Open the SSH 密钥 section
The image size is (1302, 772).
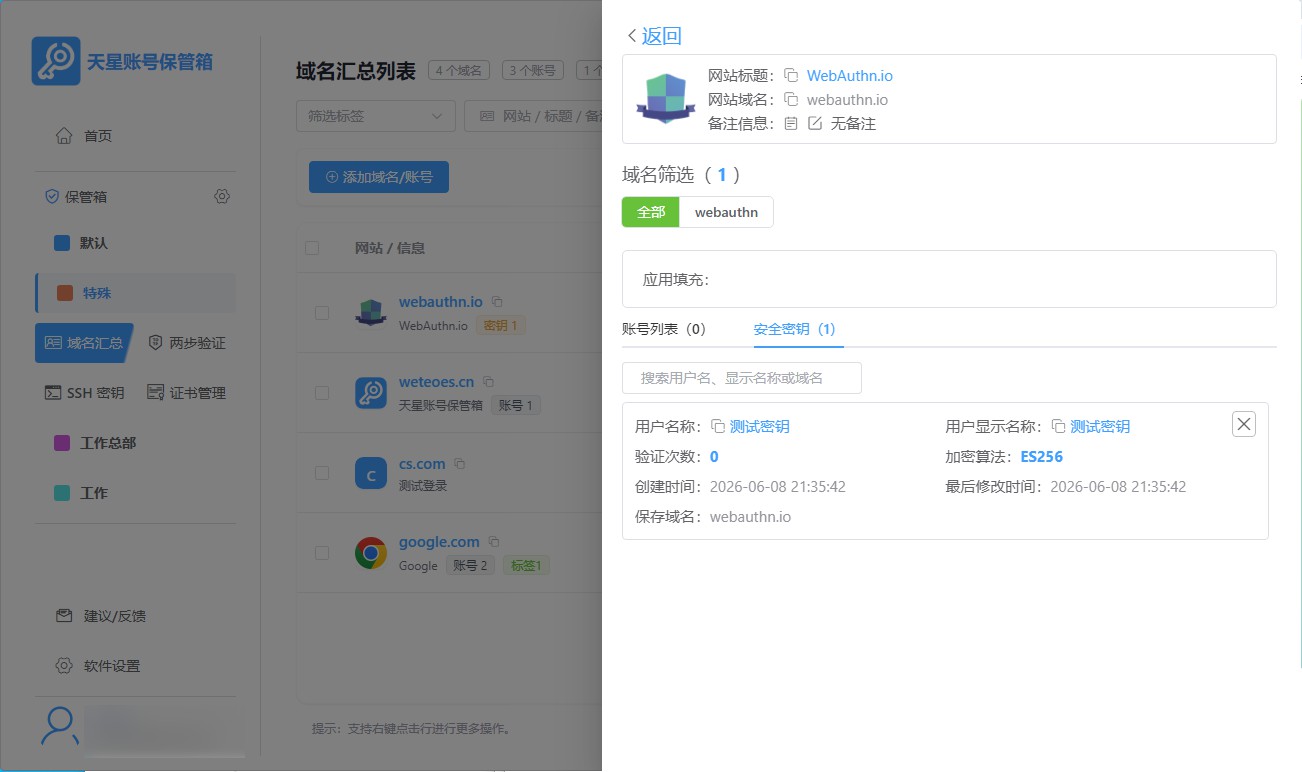pyautogui.click(x=84, y=393)
